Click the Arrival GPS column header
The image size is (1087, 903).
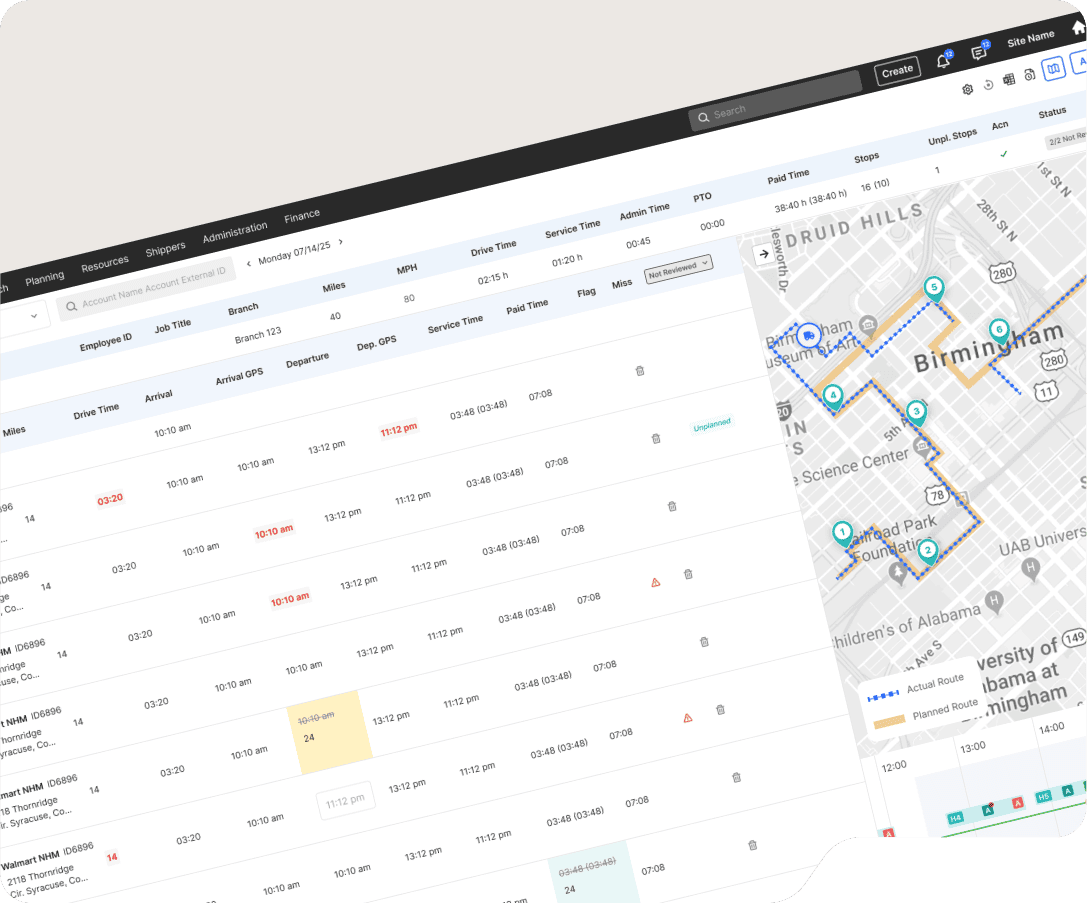click(239, 376)
